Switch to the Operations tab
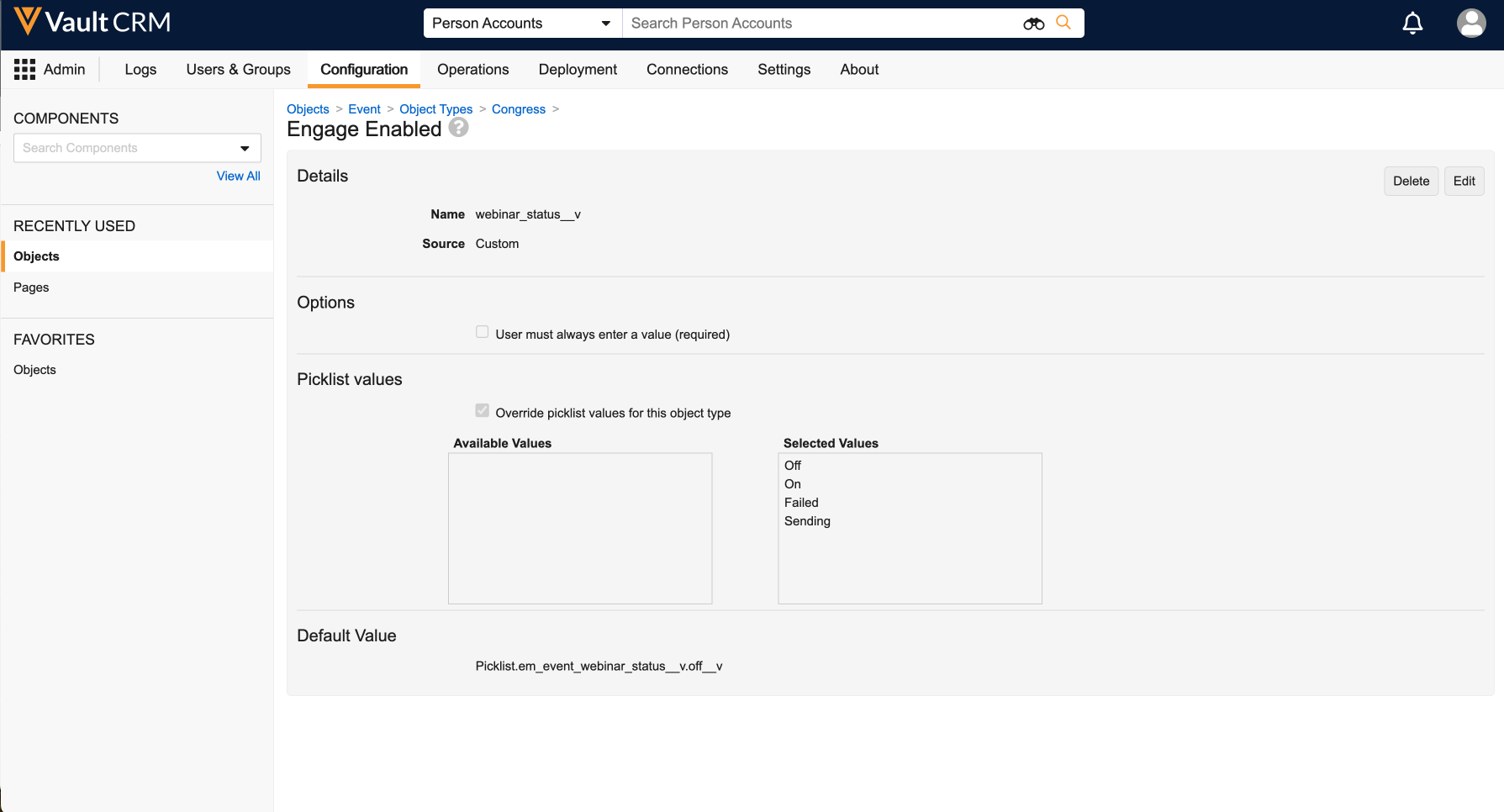 coord(472,70)
